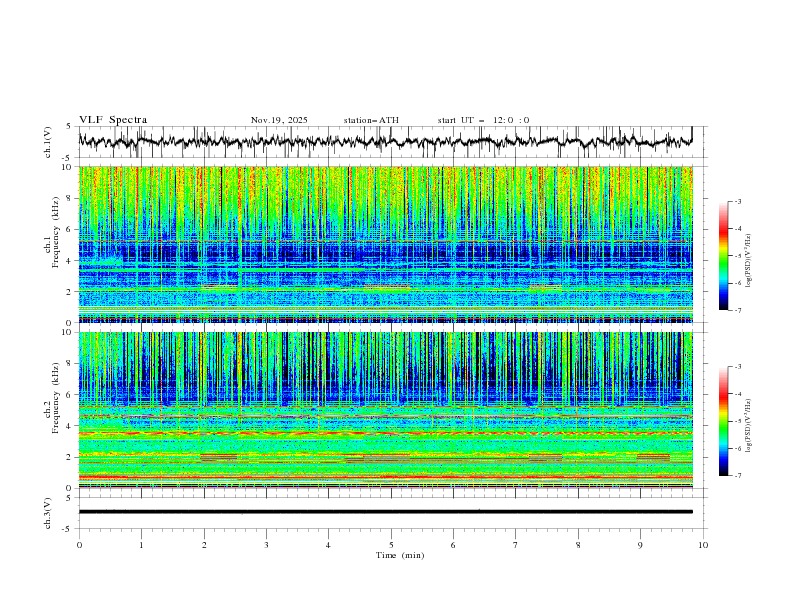Click the ch.2 spectrogram color scale bar

click(723, 420)
